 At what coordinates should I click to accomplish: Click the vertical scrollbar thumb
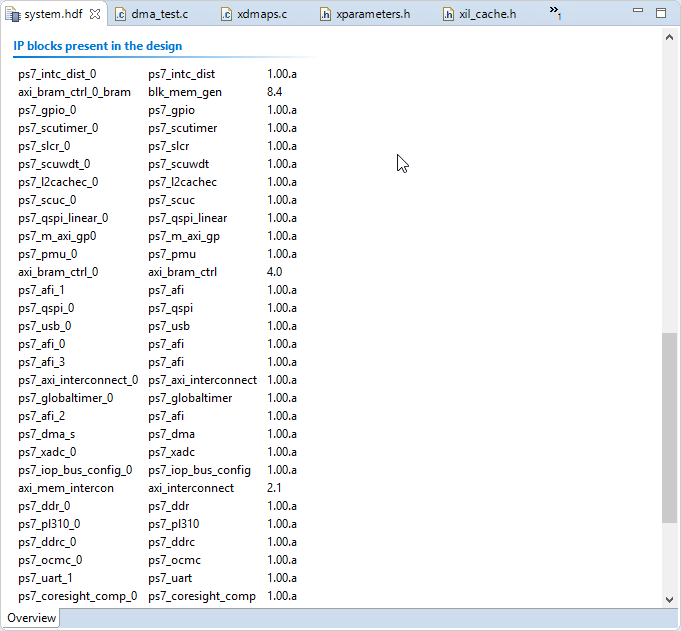click(x=669, y=427)
